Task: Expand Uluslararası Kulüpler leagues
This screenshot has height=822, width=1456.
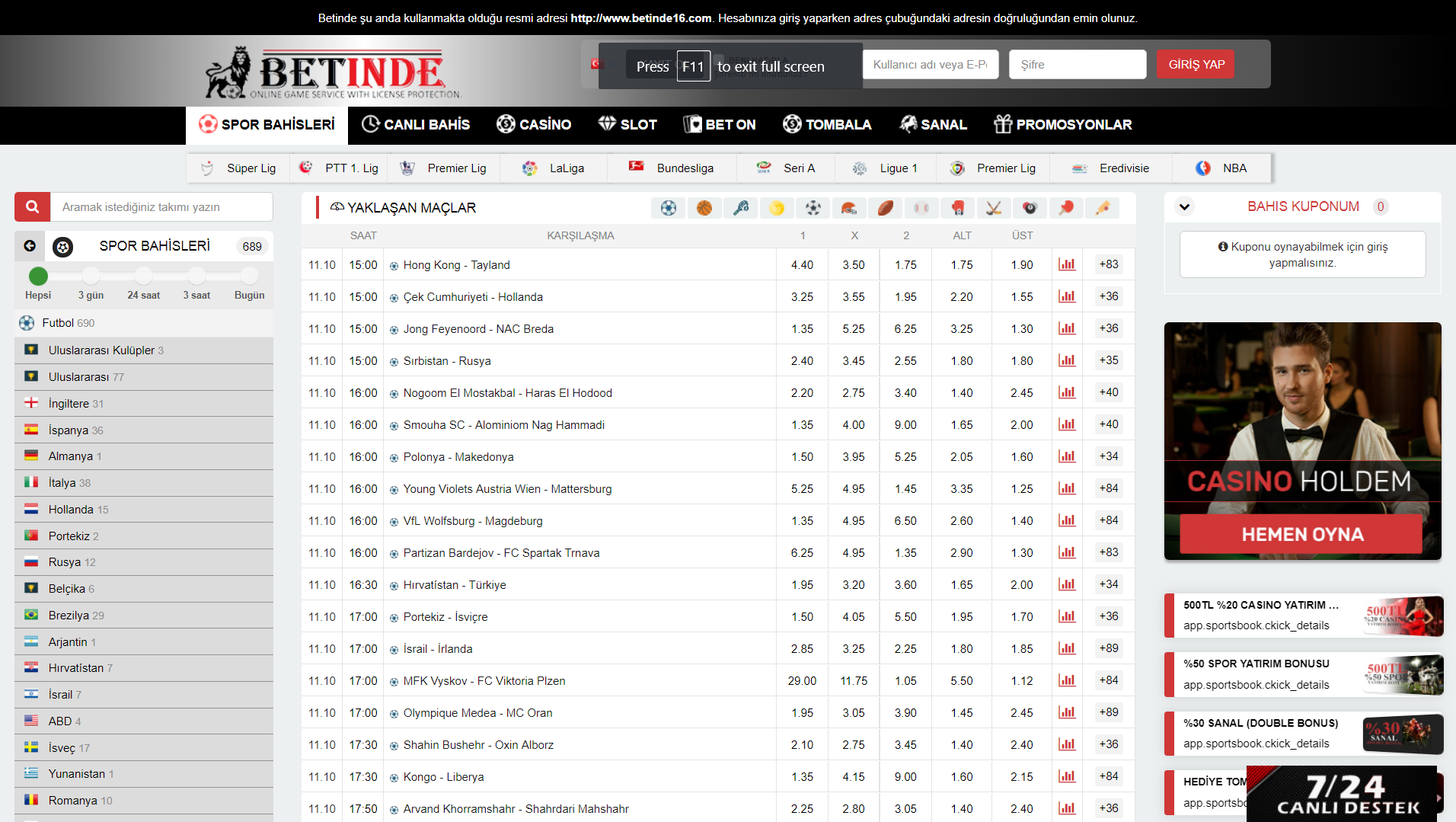Action: coord(144,350)
